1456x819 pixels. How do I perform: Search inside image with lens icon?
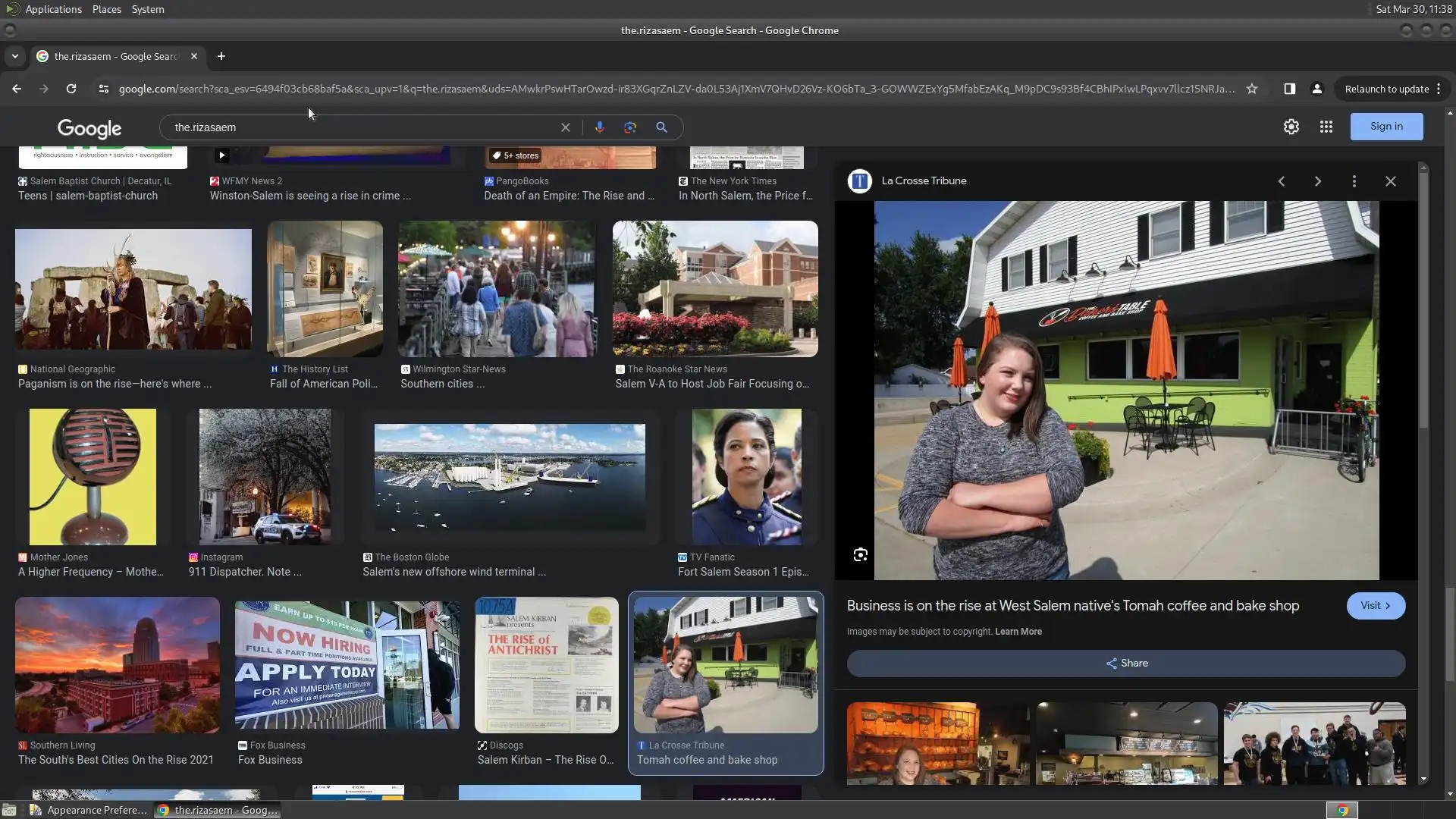point(860,555)
